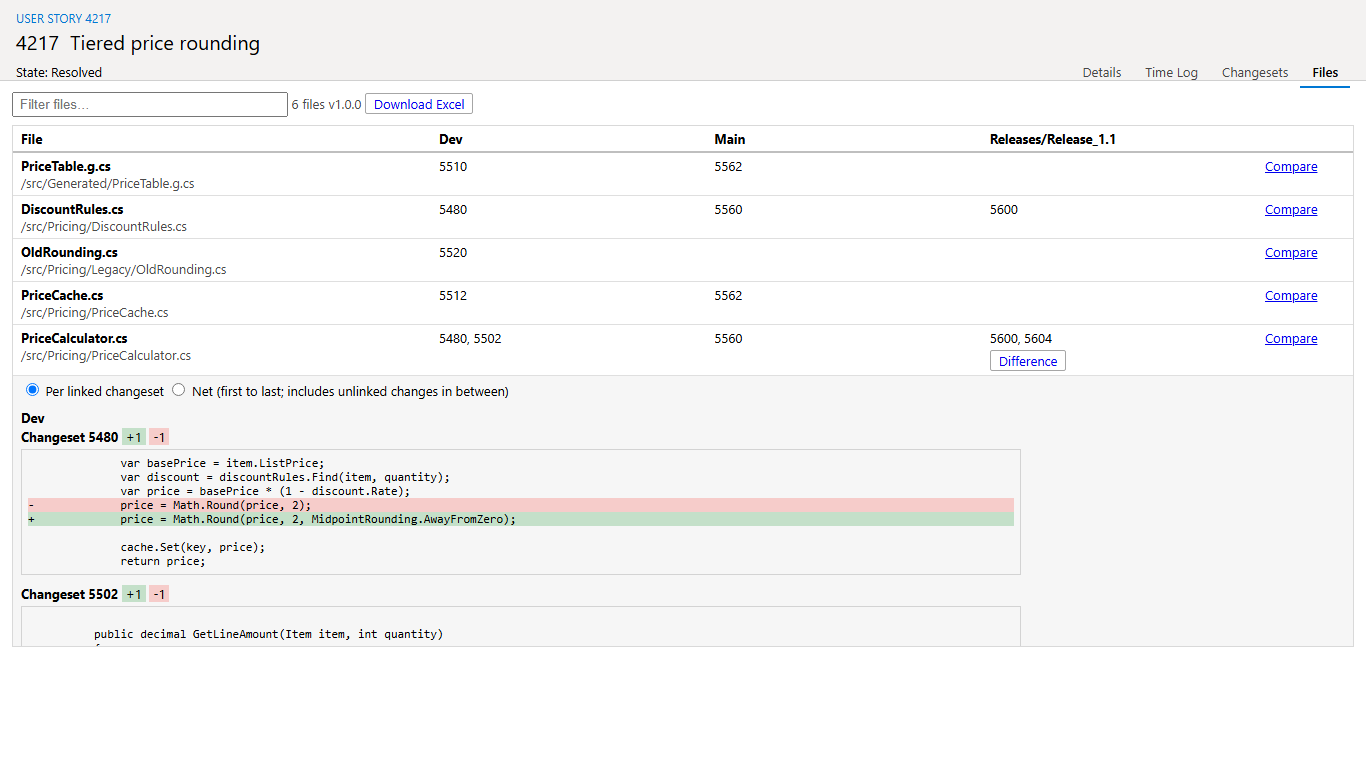Click the Difference button under Release_1.1

(x=1028, y=361)
